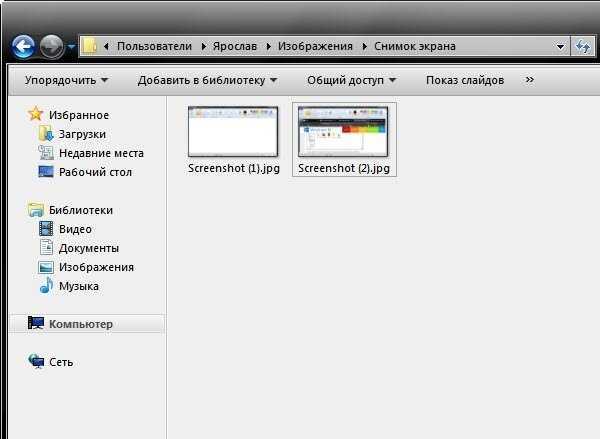
Task: Open the Упорядочить menu
Action: [66, 80]
